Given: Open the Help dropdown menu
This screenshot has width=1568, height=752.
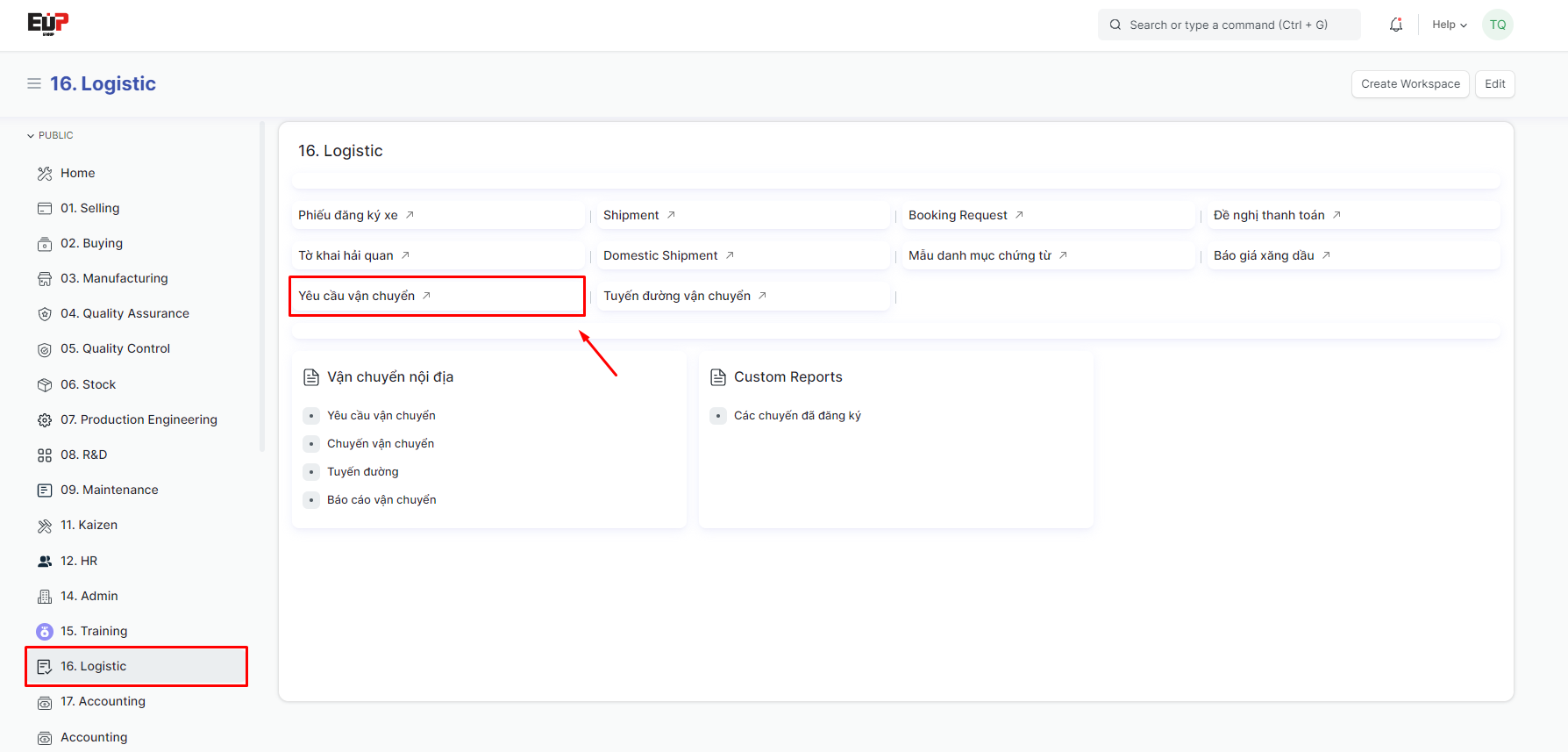Looking at the screenshot, I should (x=1449, y=25).
